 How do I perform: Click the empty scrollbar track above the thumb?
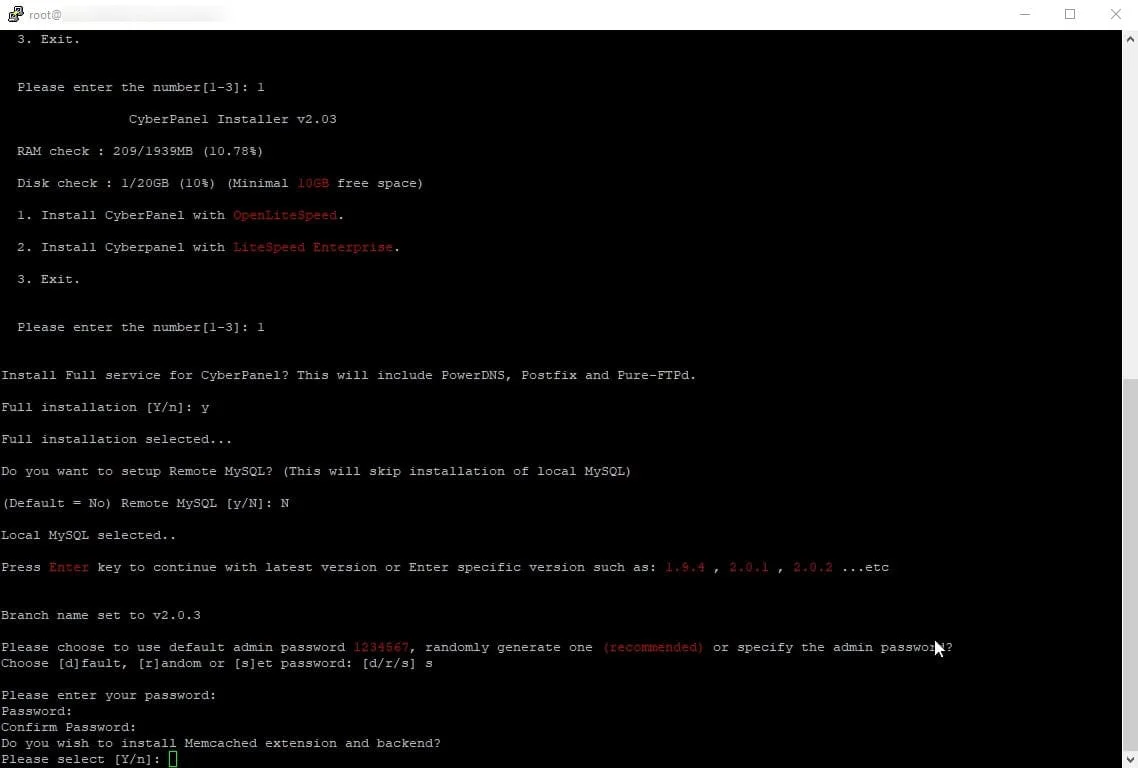click(x=1129, y=200)
